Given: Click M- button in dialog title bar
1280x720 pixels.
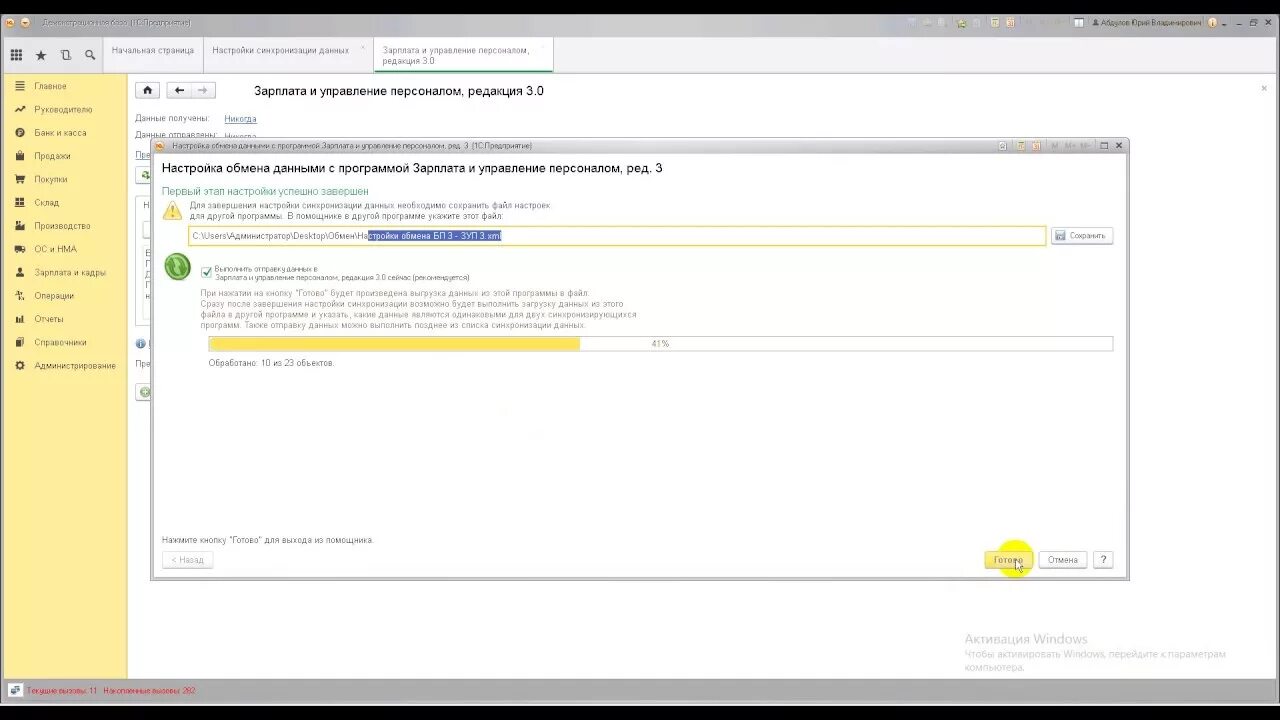Looking at the screenshot, I should (x=1085, y=146).
